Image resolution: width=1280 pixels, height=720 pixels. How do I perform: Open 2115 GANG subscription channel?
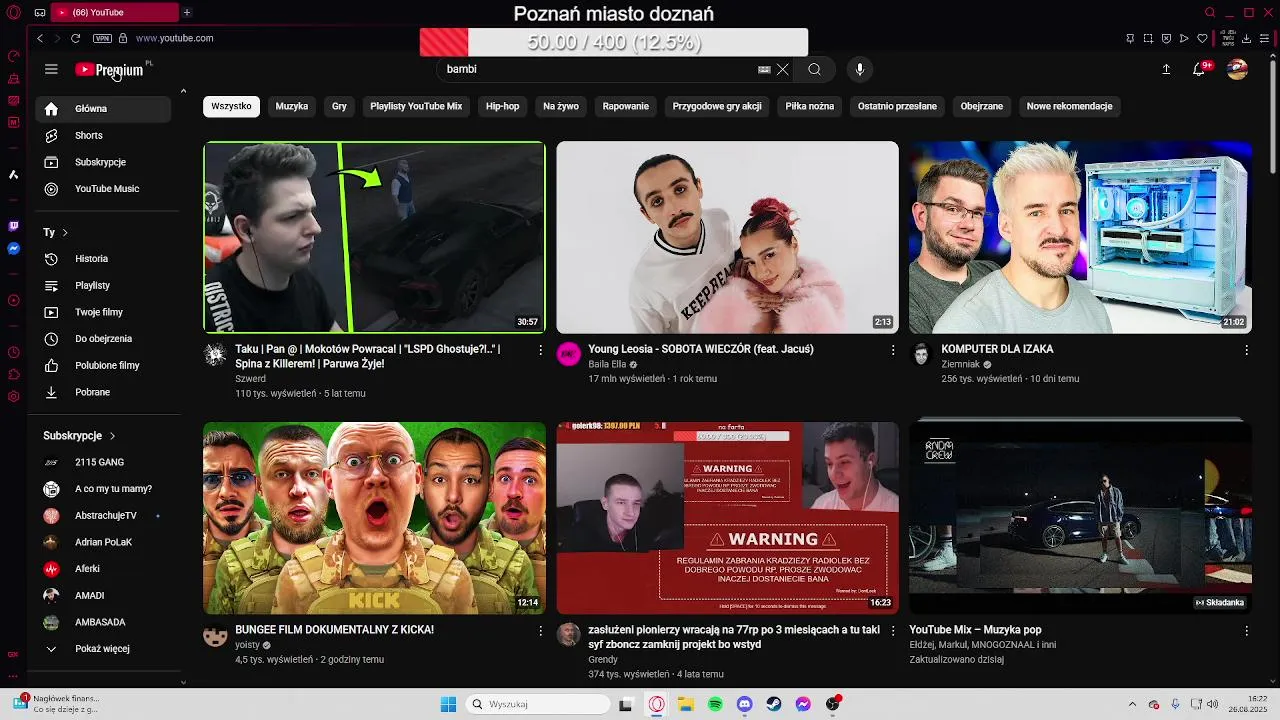click(x=103, y=462)
